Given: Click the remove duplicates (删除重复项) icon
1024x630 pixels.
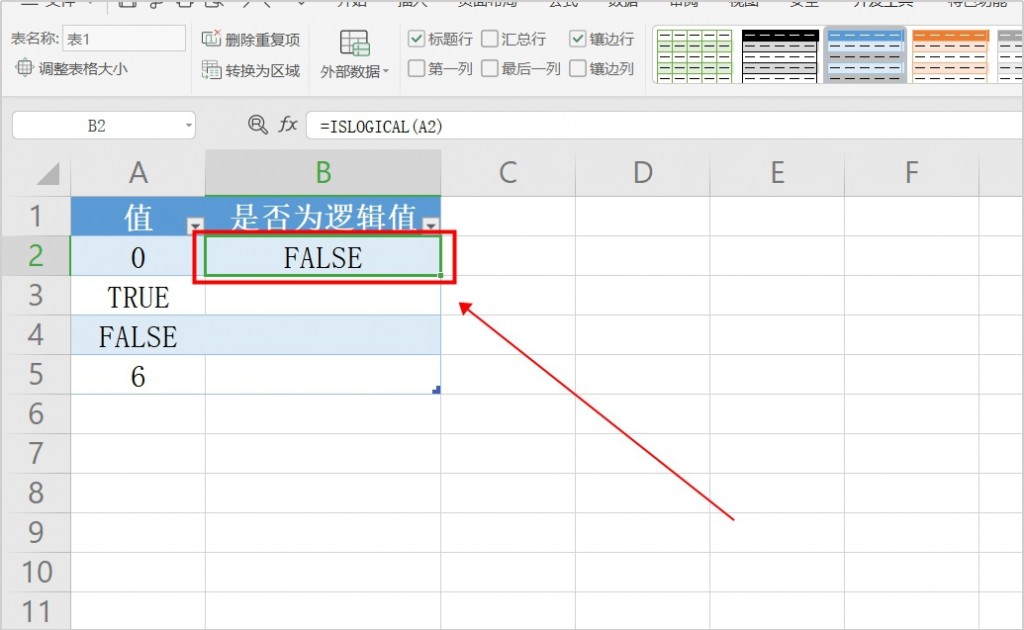Looking at the screenshot, I should pyautogui.click(x=211, y=39).
